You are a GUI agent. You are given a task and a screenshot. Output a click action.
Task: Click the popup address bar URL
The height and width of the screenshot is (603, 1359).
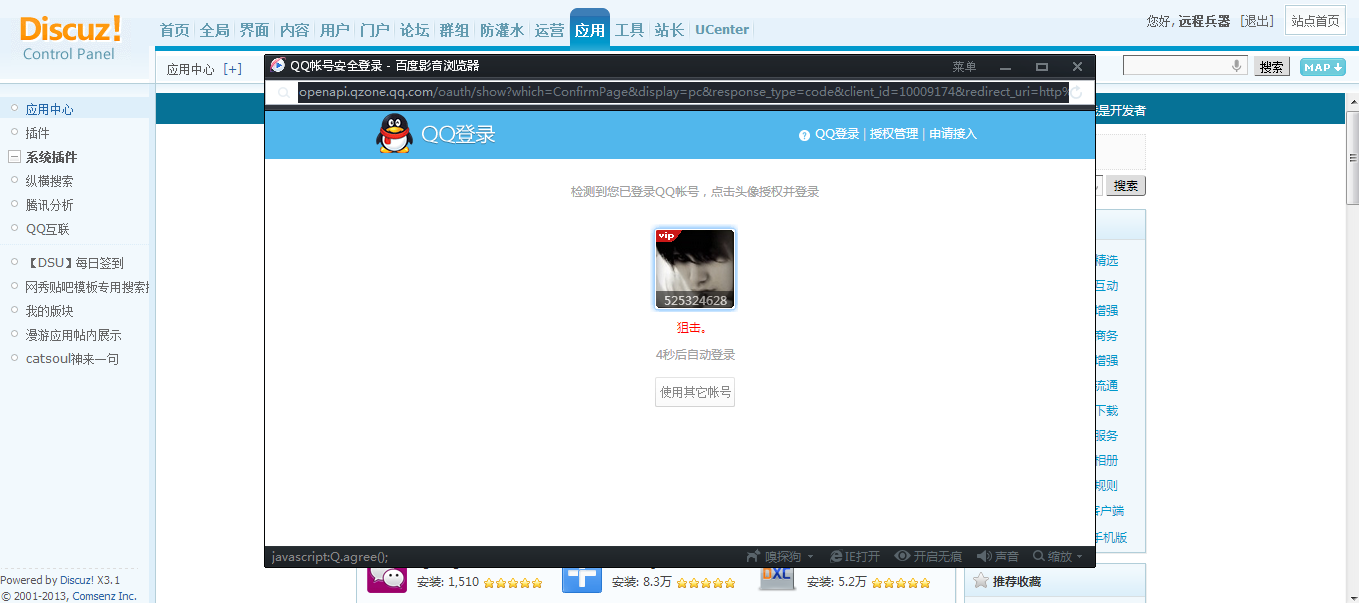point(683,92)
